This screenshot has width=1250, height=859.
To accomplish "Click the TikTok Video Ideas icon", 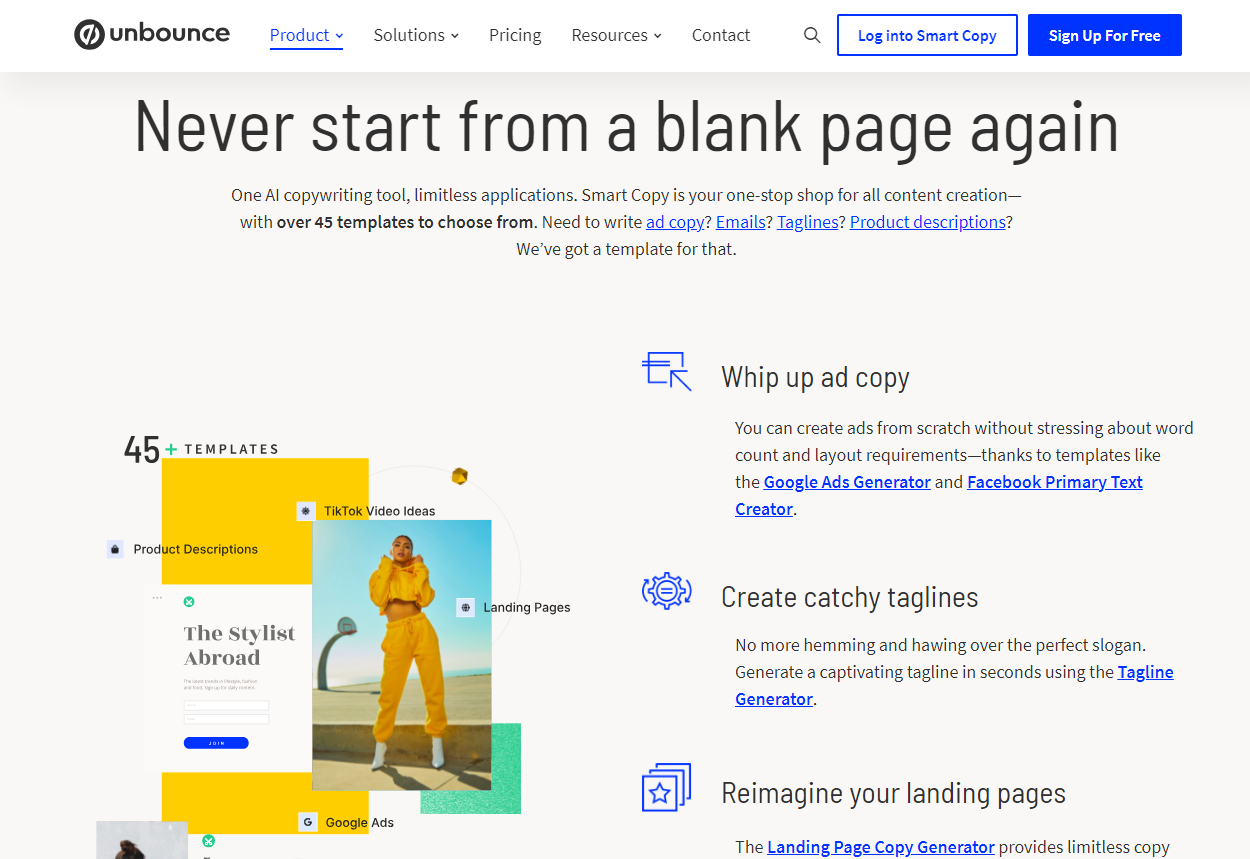I will 306,511.
